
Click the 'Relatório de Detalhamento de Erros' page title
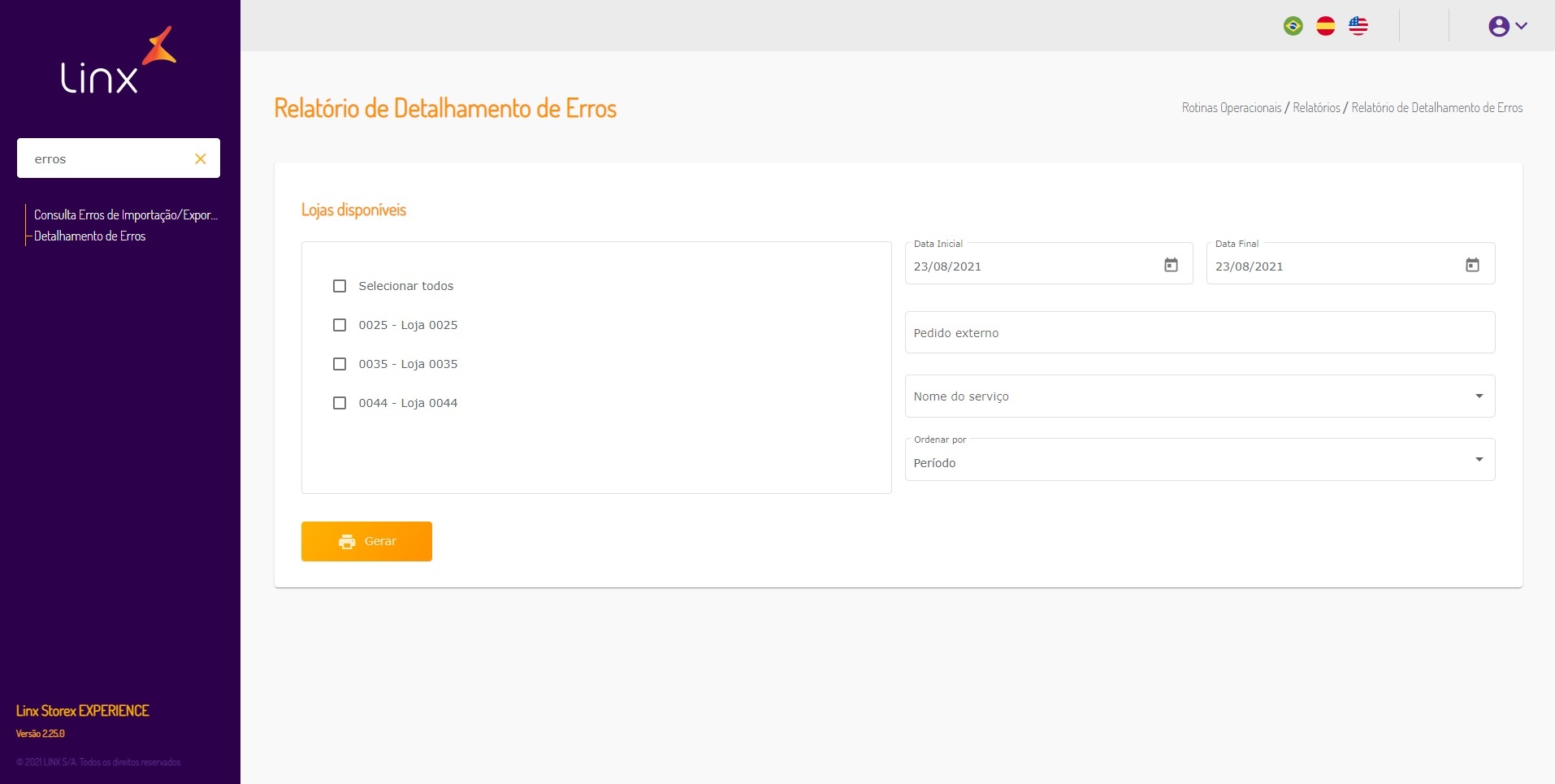tap(445, 108)
